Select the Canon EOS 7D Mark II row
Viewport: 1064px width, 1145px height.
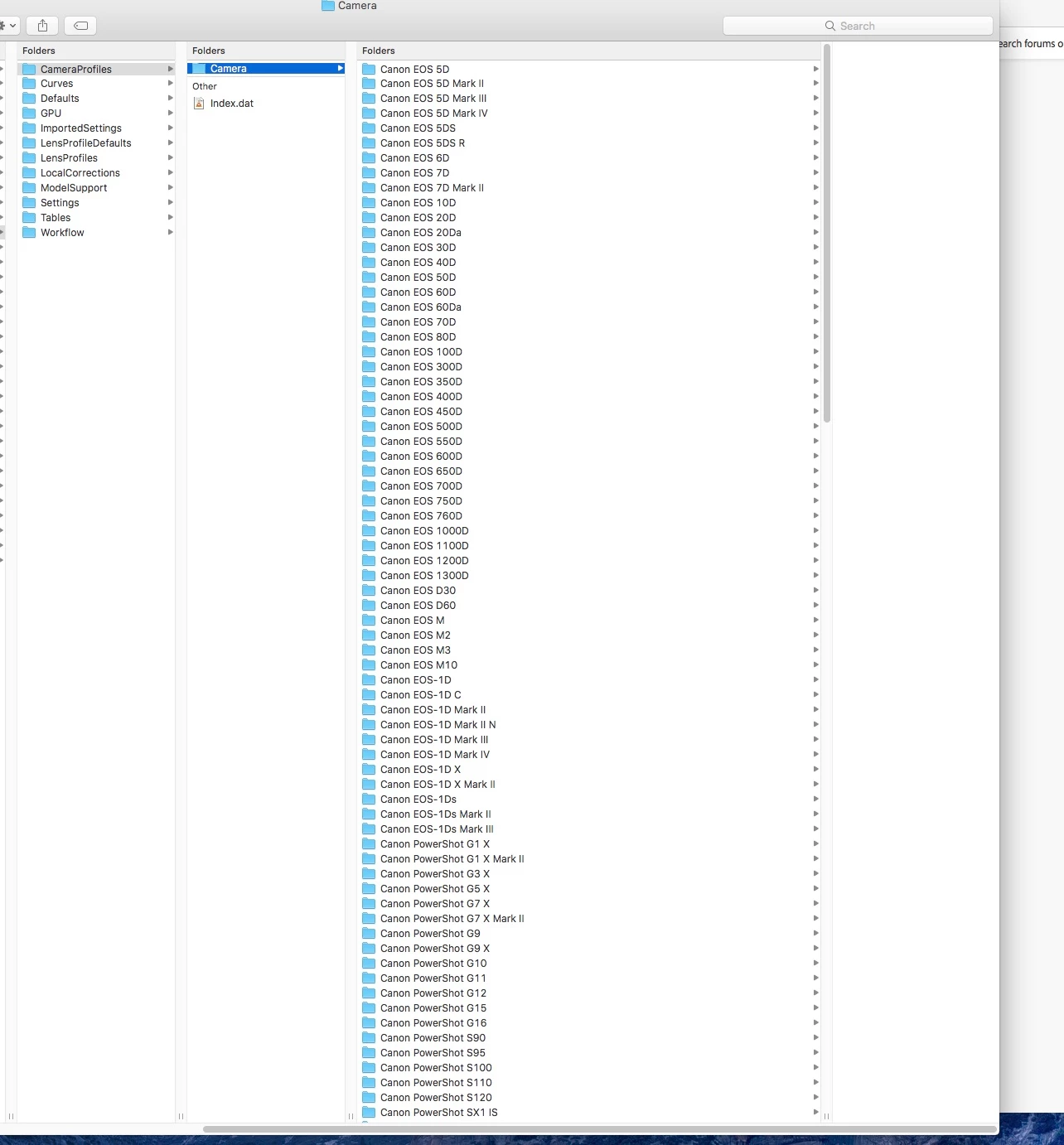(590, 187)
